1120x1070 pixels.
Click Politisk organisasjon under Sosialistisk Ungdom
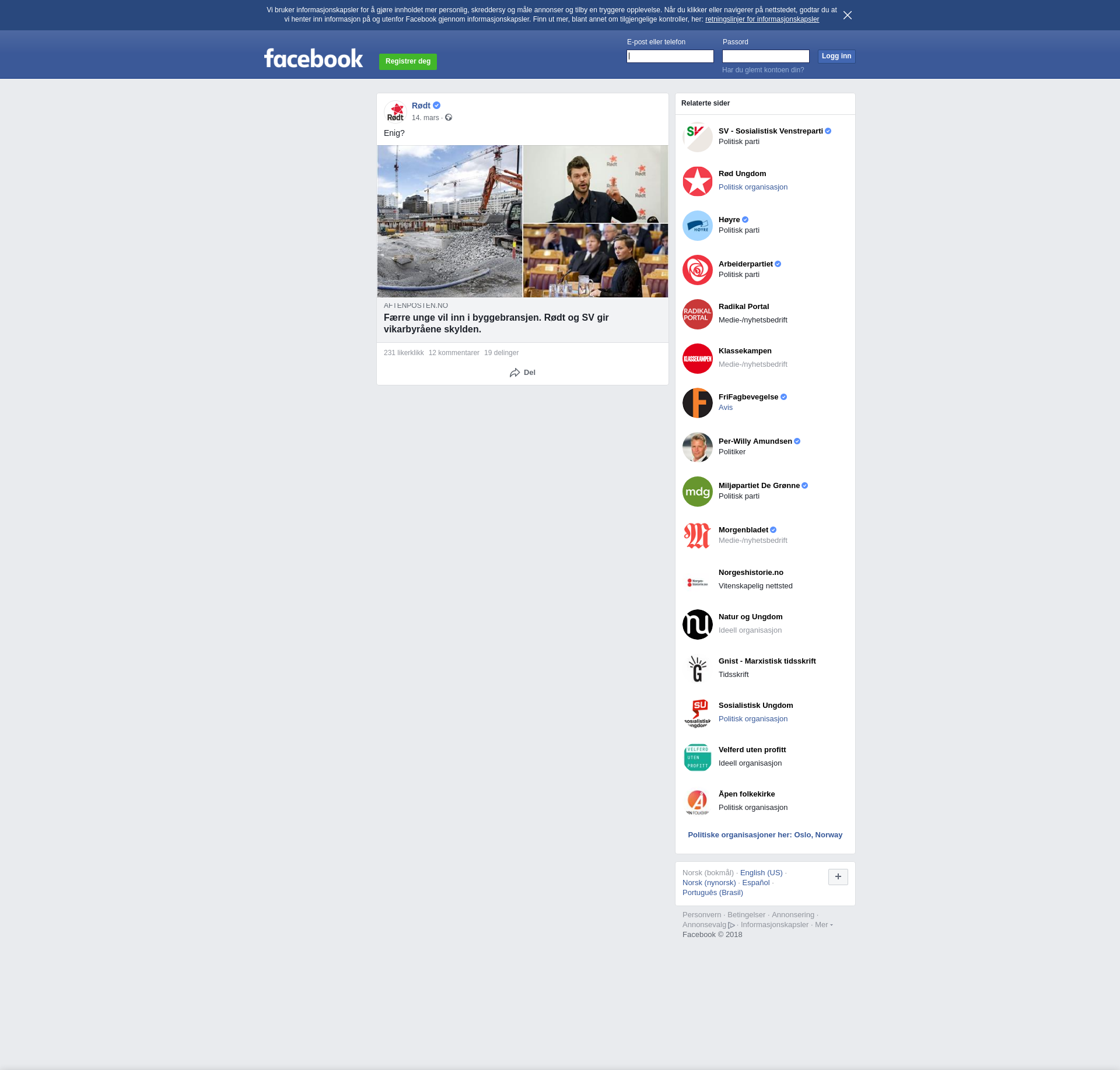753,719
